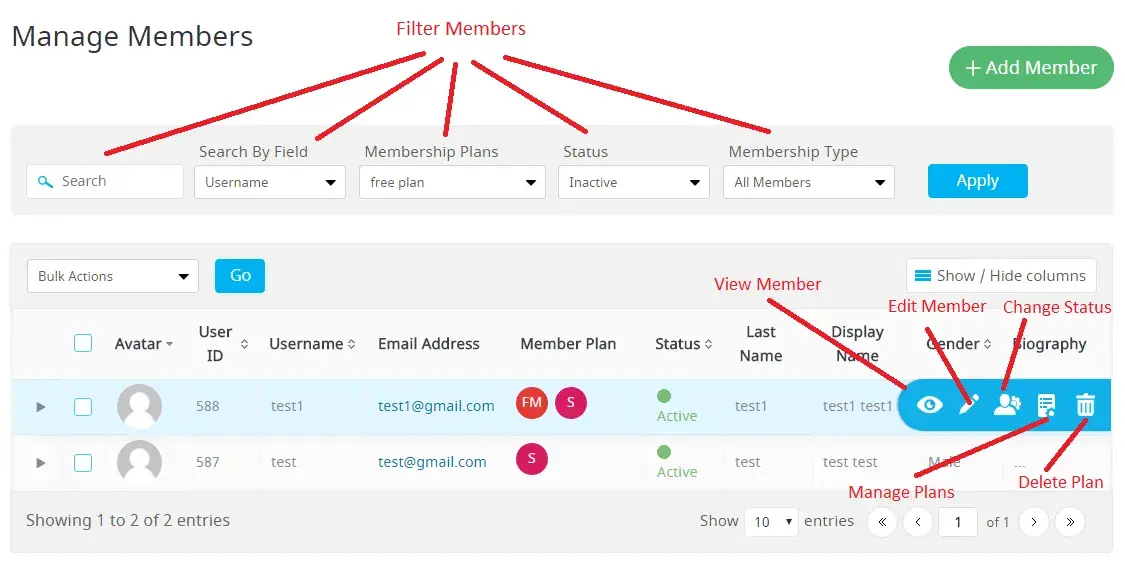
Task: Apply the selected member filters
Action: [977, 181]
